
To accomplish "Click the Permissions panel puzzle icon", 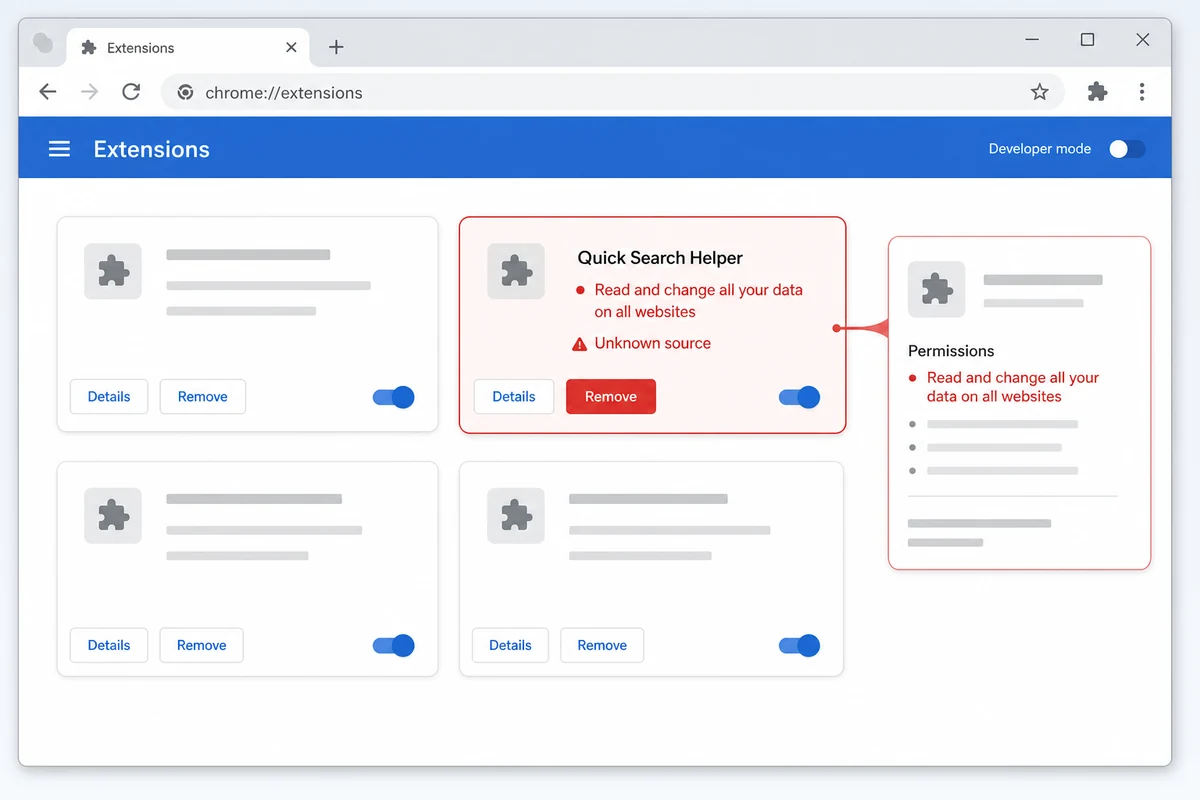I will [936, 290].
